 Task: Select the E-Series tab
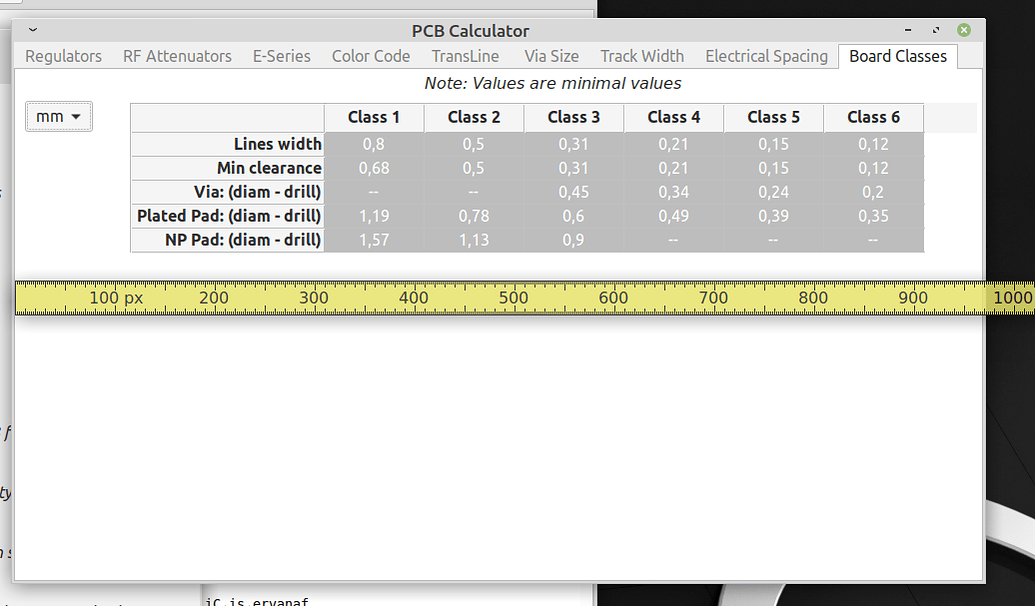tap(281, 56)
